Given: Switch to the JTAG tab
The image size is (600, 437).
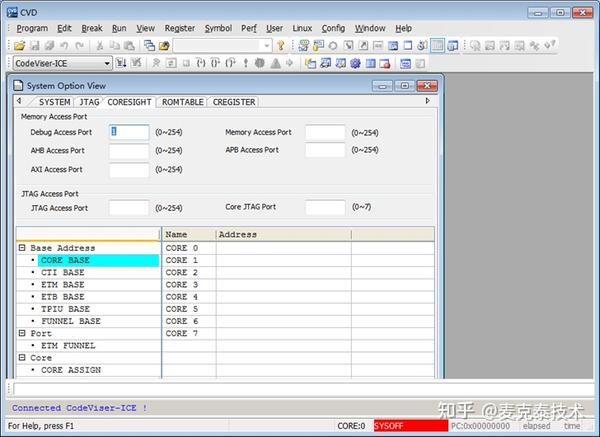Looking at the screenshot, I should (89, 102).
